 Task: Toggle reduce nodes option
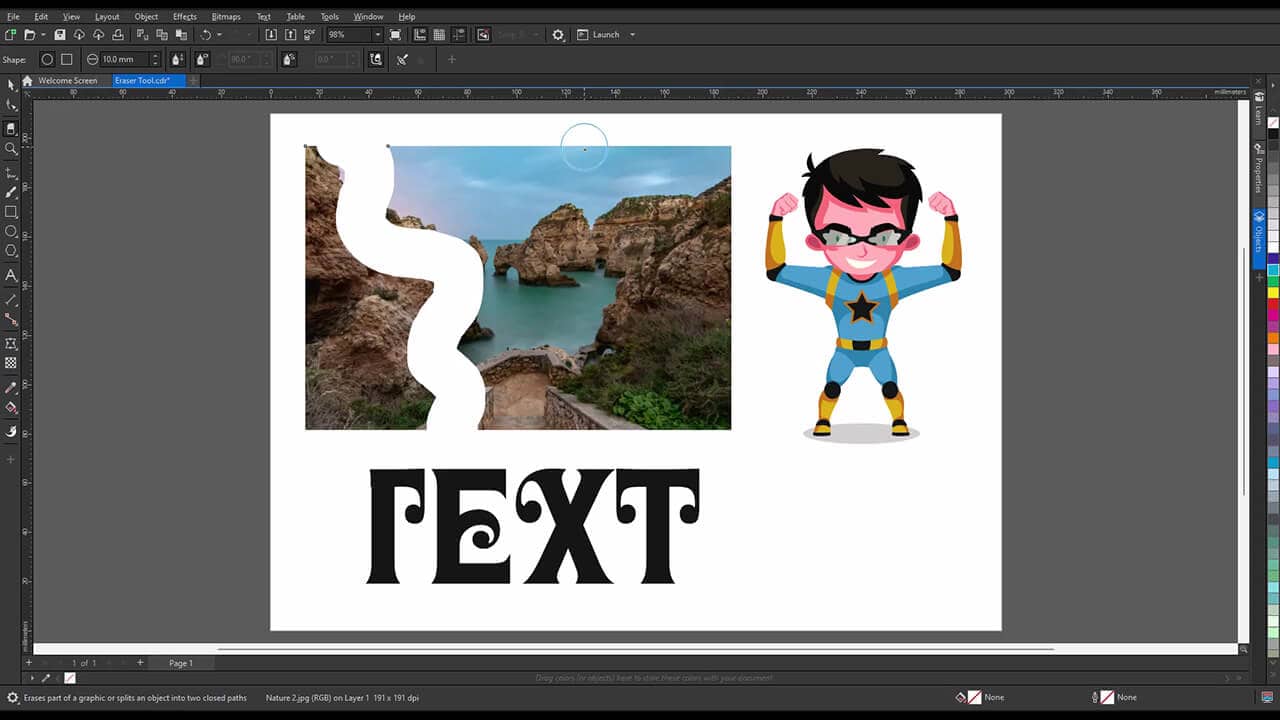coord(375,59)
